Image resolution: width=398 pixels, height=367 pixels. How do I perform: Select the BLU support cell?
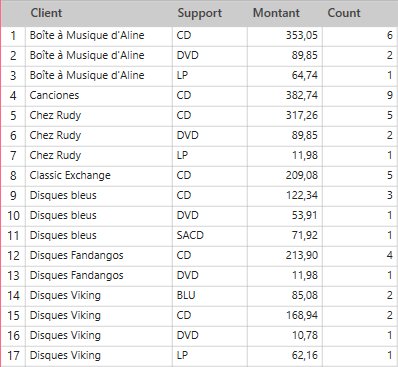pyautogui.click(x=210, y=296)
